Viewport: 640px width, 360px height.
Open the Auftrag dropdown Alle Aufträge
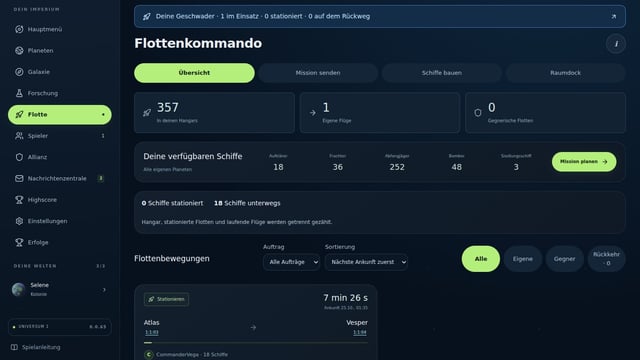[x=291, y=262]
